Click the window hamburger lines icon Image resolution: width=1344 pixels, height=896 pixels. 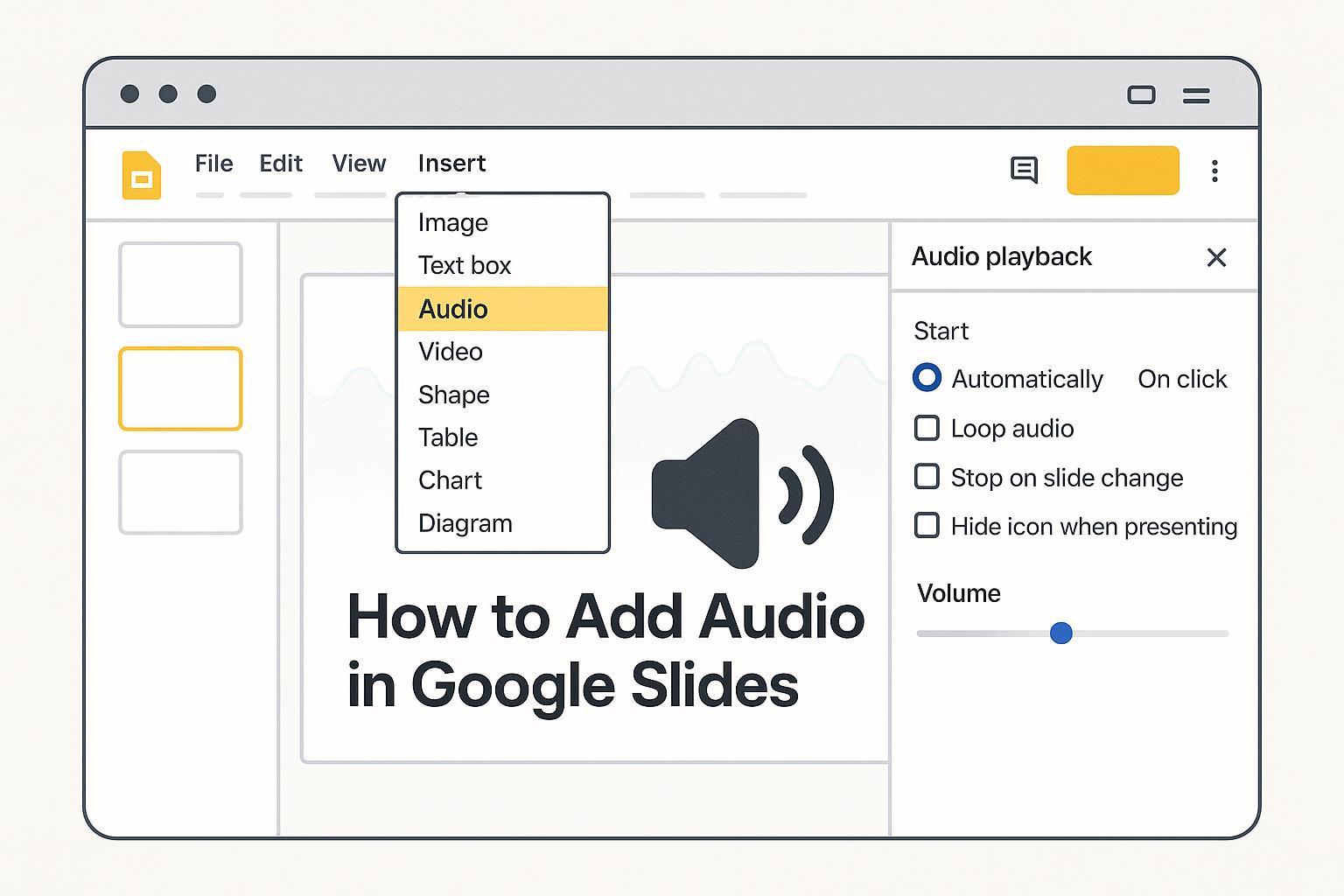pyautogui.click(x=1196, y=95)
